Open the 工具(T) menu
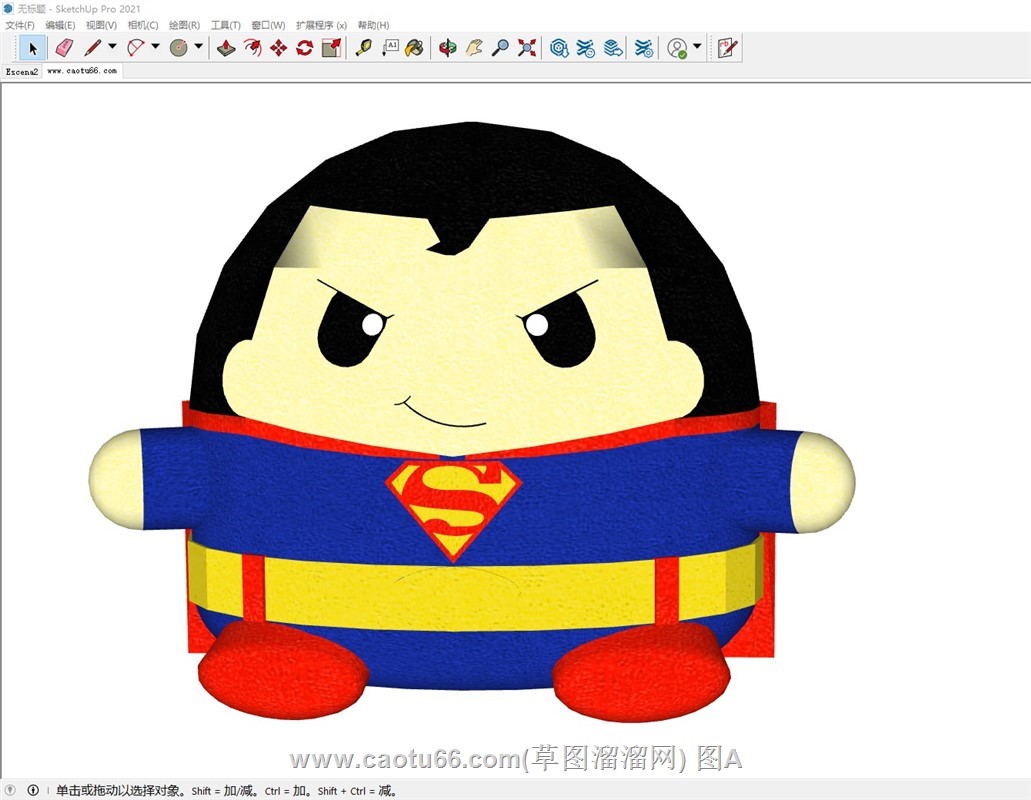Screen dimensions: 1031x800 [226, 25]
